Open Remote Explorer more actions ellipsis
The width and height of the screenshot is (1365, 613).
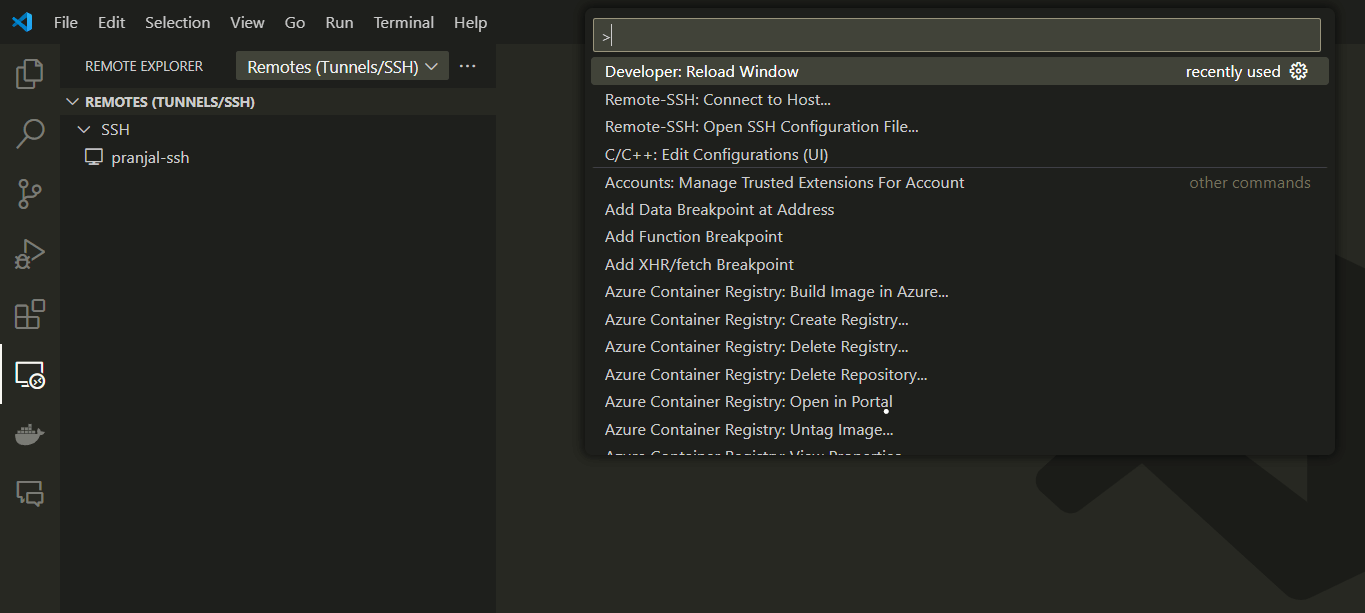coord(467,66)
